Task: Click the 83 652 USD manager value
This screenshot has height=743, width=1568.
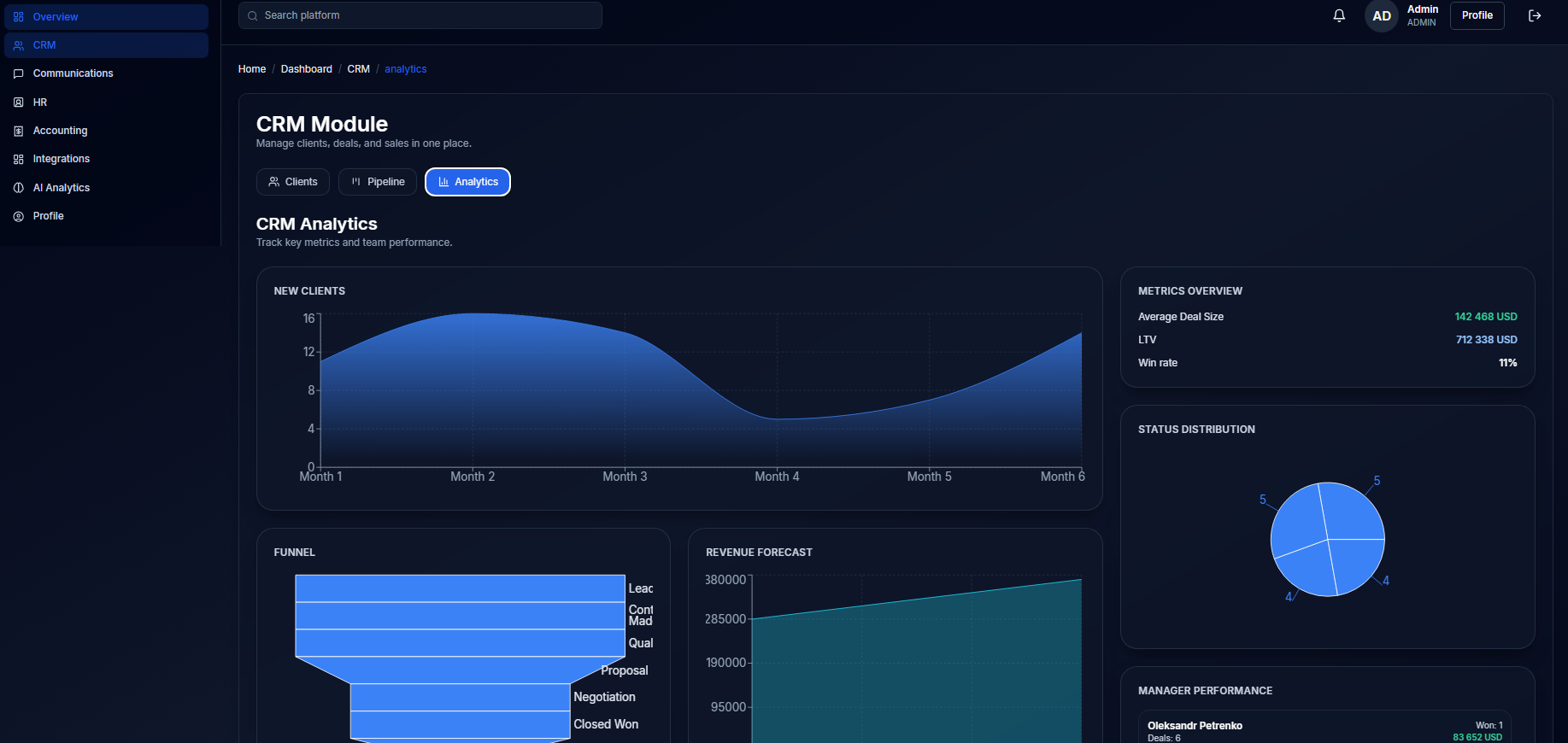Action: click(1477, 737)
